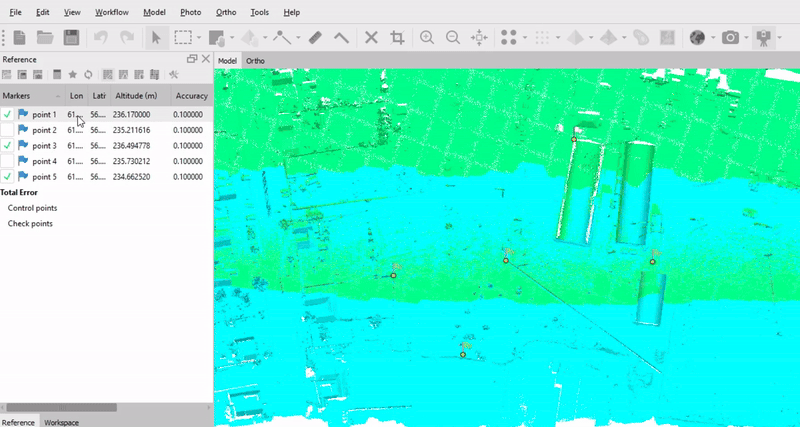Check the point 4 marker checkbox

8,161
